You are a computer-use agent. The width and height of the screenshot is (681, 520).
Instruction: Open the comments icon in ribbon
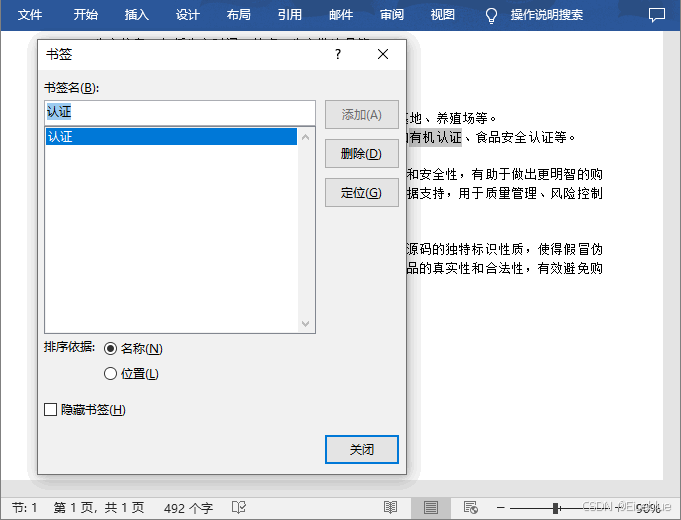pyautogui.click(x=657, y=15)
